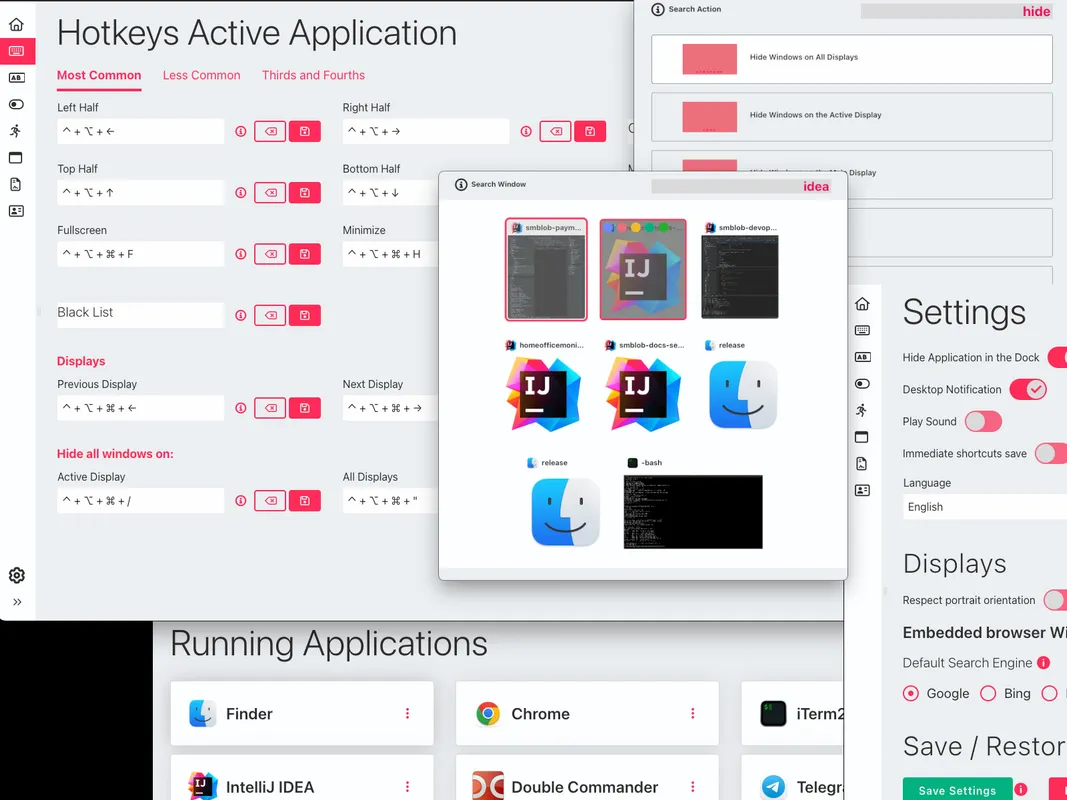Select the -bash terminal window thumbnail
This screenshot has width=1067, height=800.
point(691,511)
